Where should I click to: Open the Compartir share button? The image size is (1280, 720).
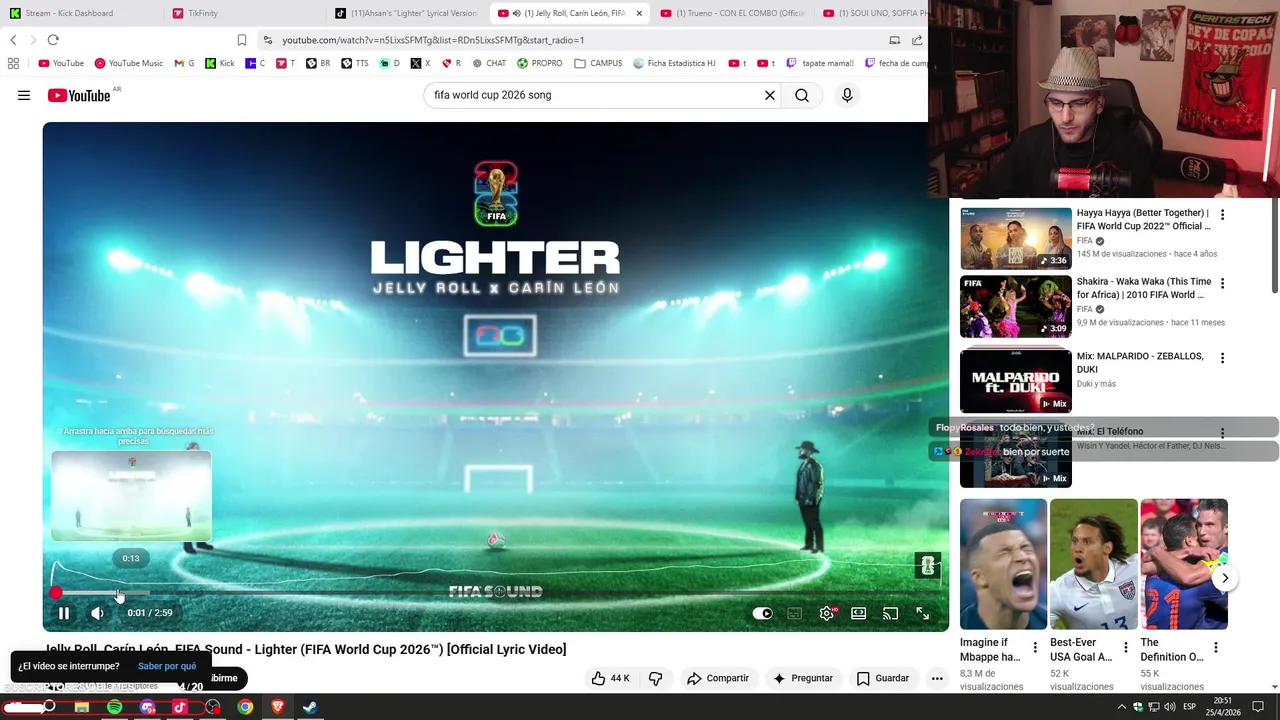718,678
